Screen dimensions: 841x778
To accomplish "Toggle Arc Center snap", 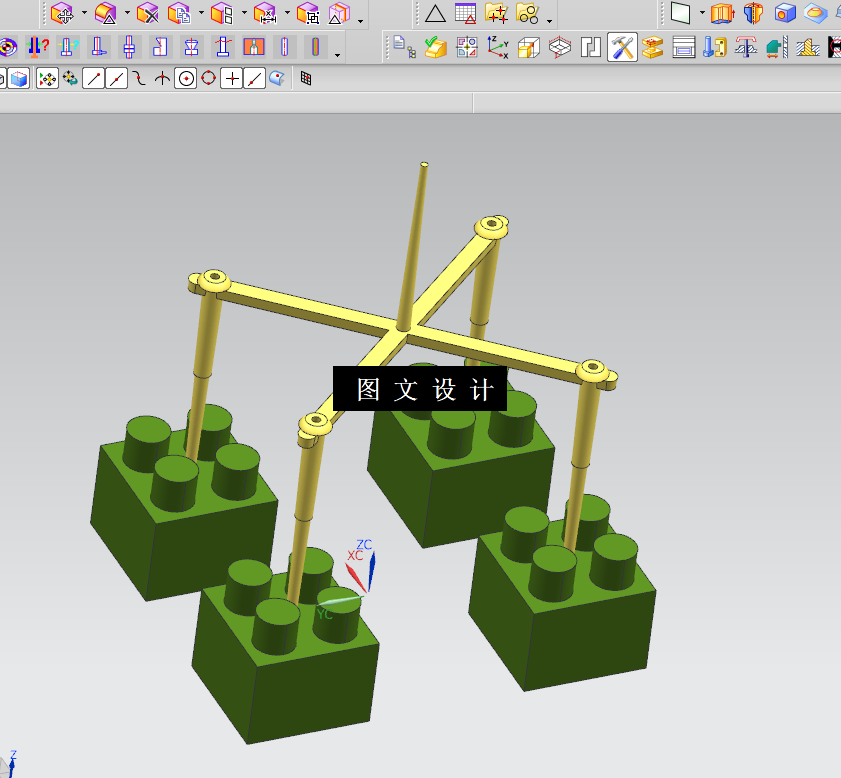I will tap(186, 79).
